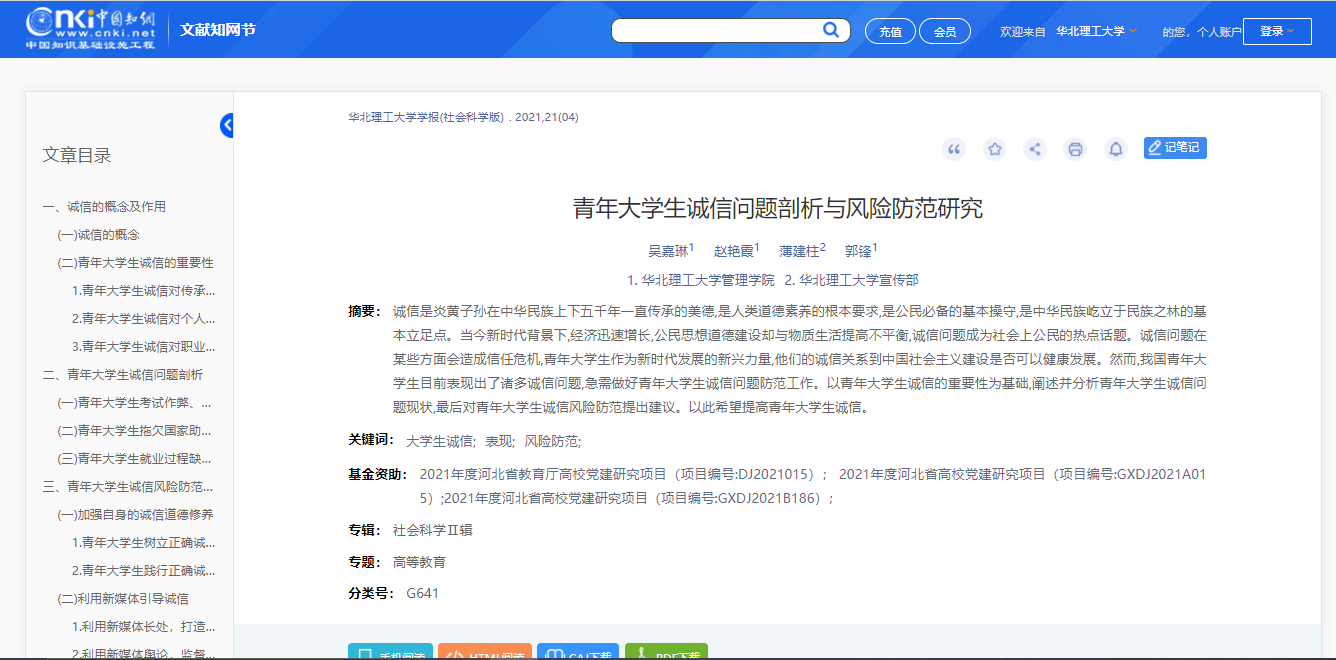Jump to section 一、诚信的概念及作用

(x=104, y=207)
